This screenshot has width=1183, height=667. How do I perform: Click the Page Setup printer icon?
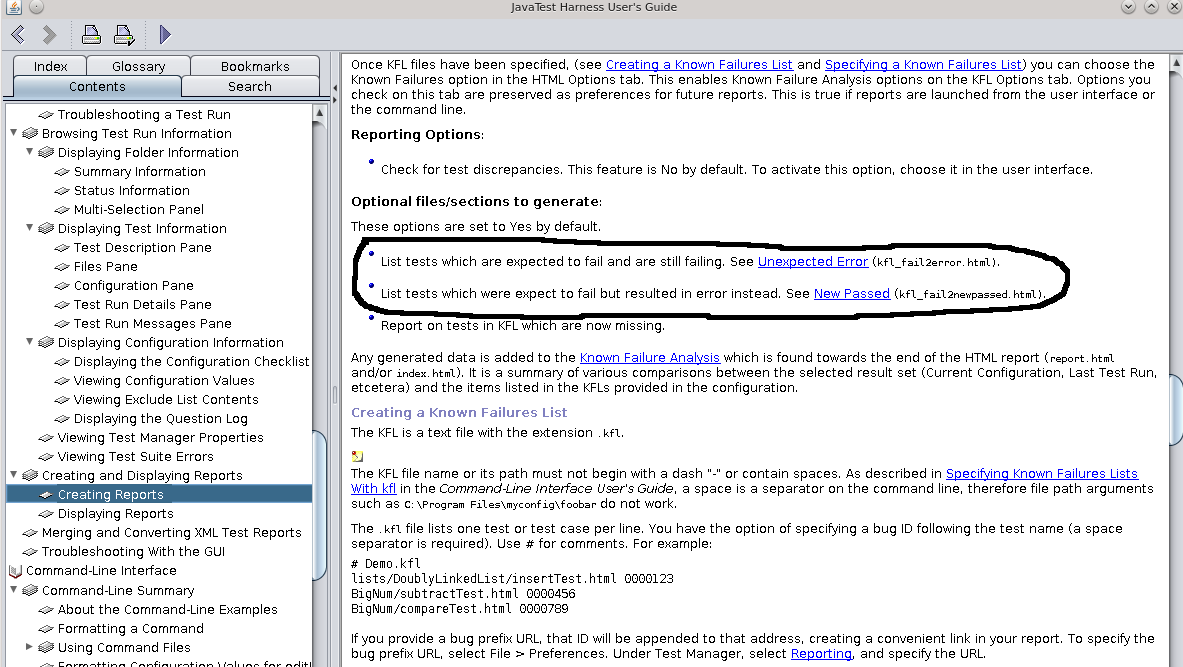coord(124,36)
